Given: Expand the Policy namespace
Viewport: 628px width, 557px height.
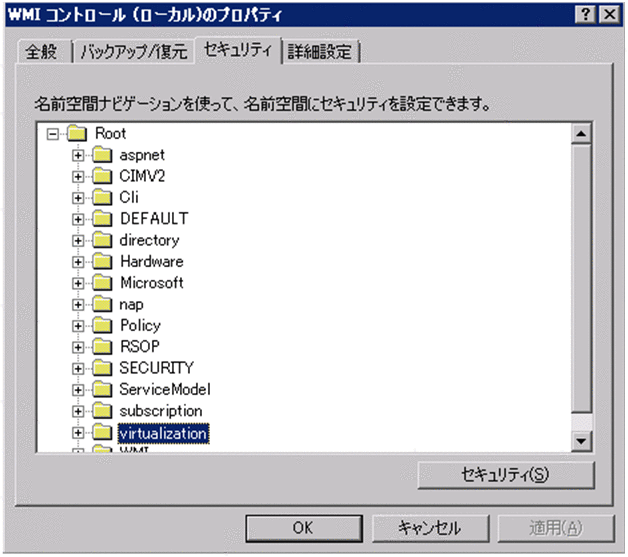Looking at the screenshot, I should coord(78,326).
